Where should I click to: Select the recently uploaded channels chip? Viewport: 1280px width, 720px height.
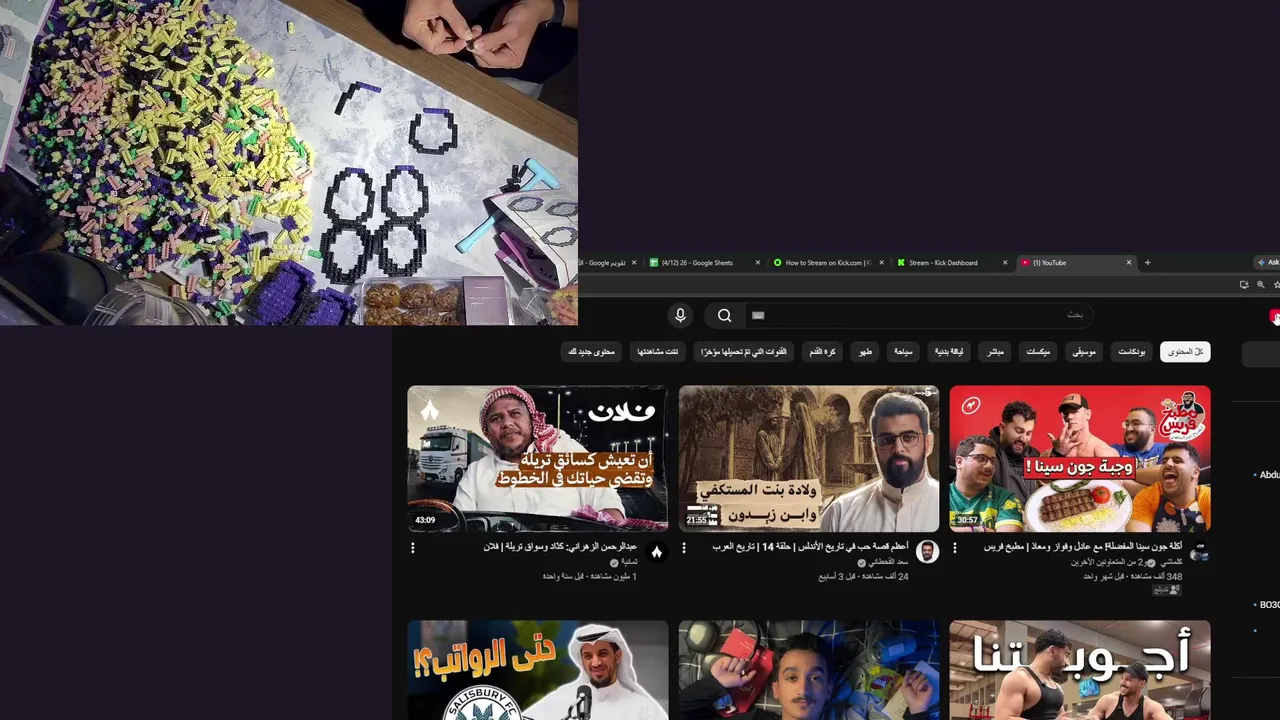click(743, 352)
